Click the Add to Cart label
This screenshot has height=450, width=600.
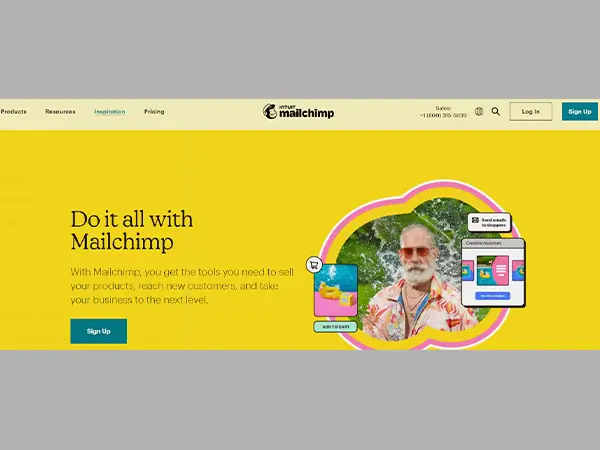[336, 327]
